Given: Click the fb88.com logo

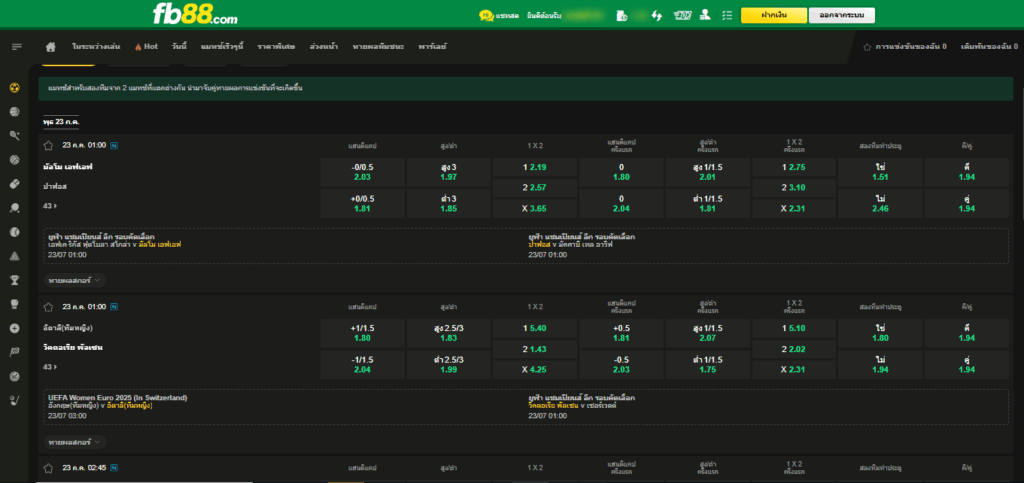Looking at the screenshot, I should (195, 14).
